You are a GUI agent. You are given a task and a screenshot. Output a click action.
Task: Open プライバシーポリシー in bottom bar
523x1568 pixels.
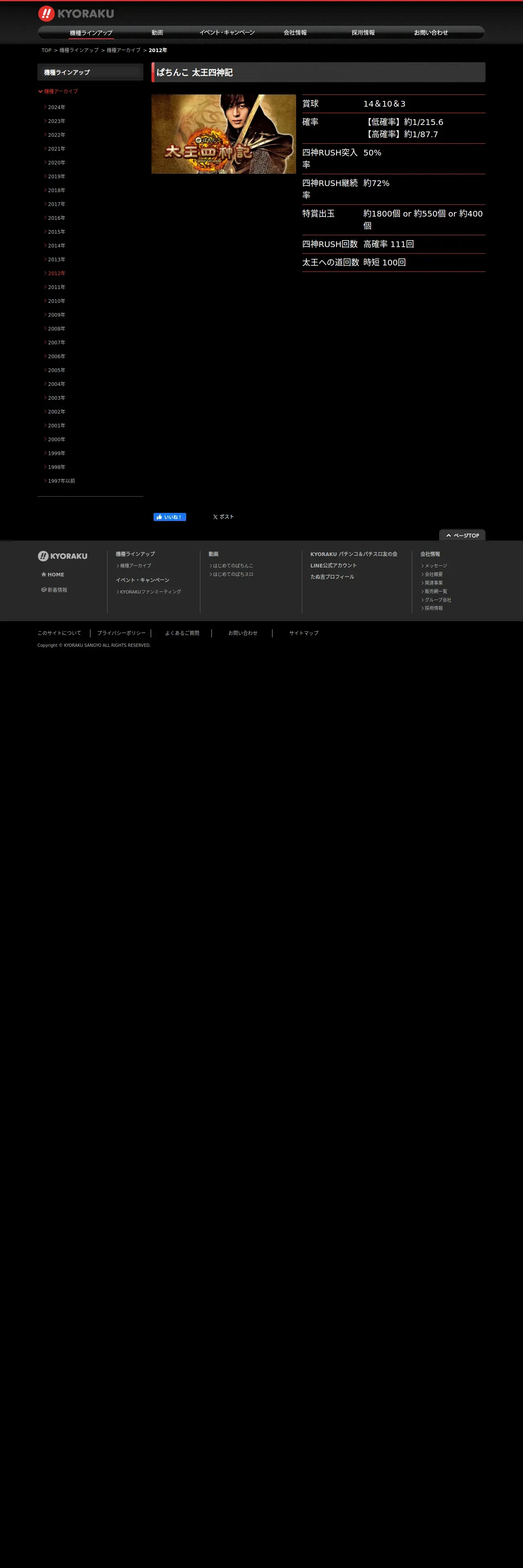(121, 633)
